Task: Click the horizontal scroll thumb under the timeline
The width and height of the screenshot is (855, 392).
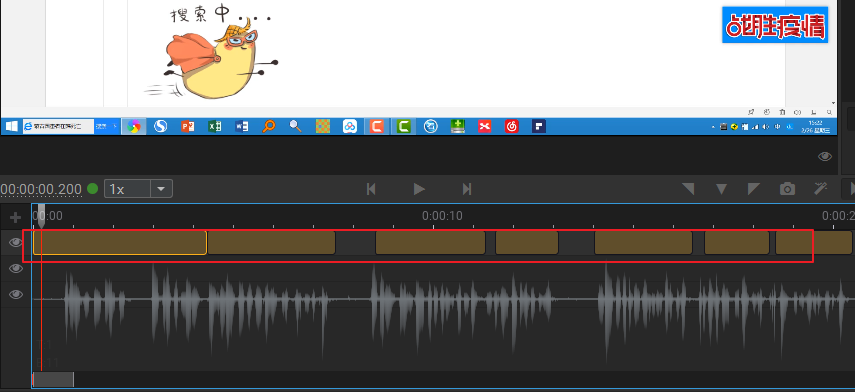Action: point(53,379)
